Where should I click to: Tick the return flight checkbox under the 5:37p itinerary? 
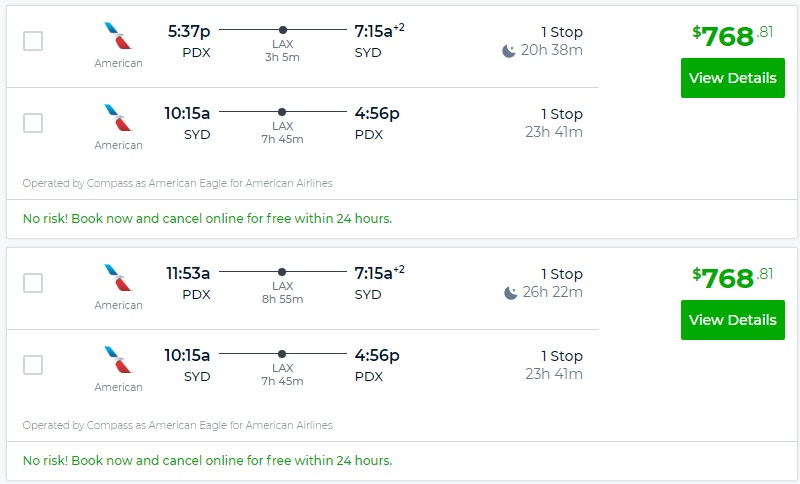coord(33,123)
